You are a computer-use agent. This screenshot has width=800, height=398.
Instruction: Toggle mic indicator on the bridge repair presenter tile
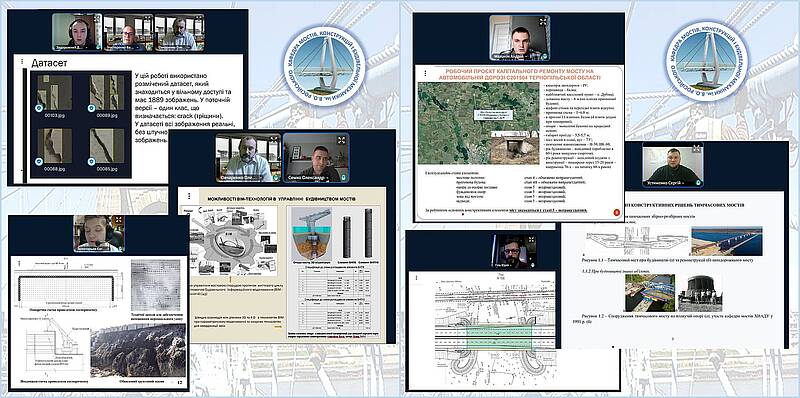tap(544, 55)
